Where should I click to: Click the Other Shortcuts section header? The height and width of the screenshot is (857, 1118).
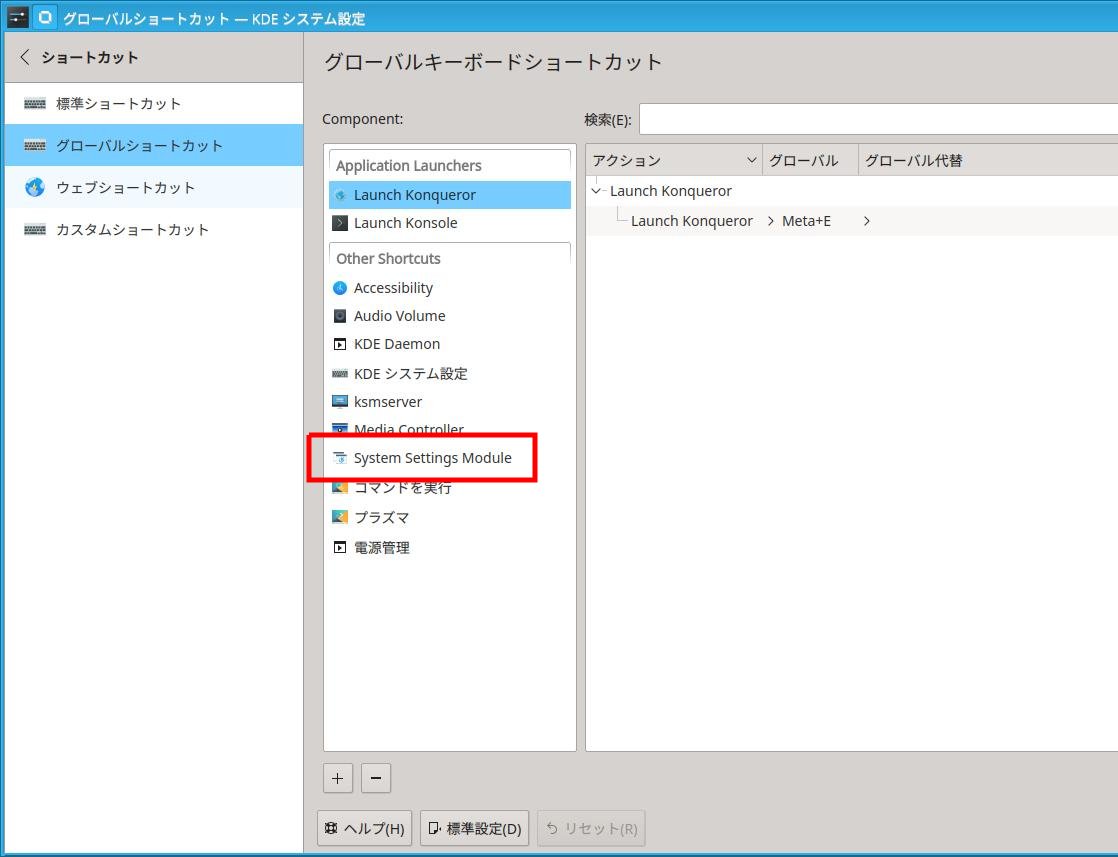pyautogui.click(x=450, y=259)
